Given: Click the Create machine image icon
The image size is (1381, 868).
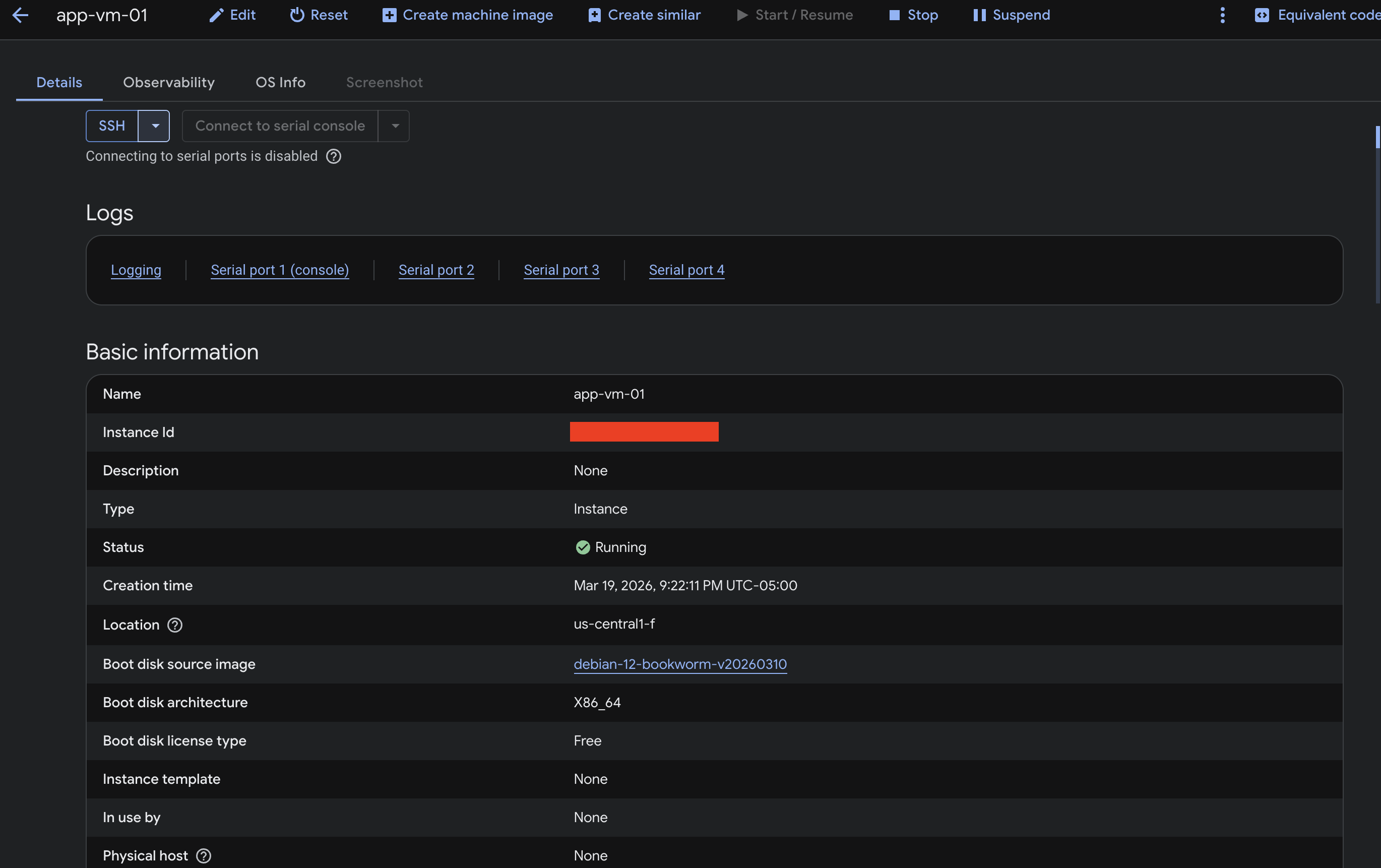Looking at the screenshot, I should tap(390, 15).
